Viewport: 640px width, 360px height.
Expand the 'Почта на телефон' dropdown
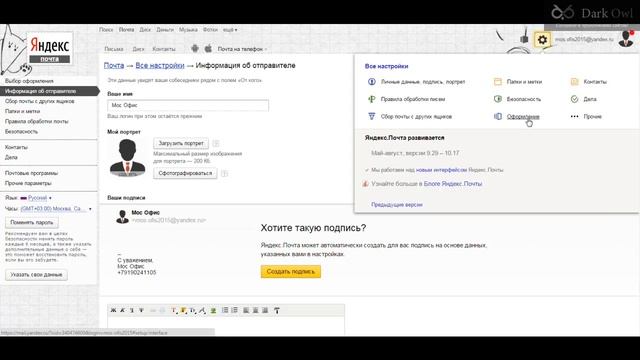click(x=242, y=49)
